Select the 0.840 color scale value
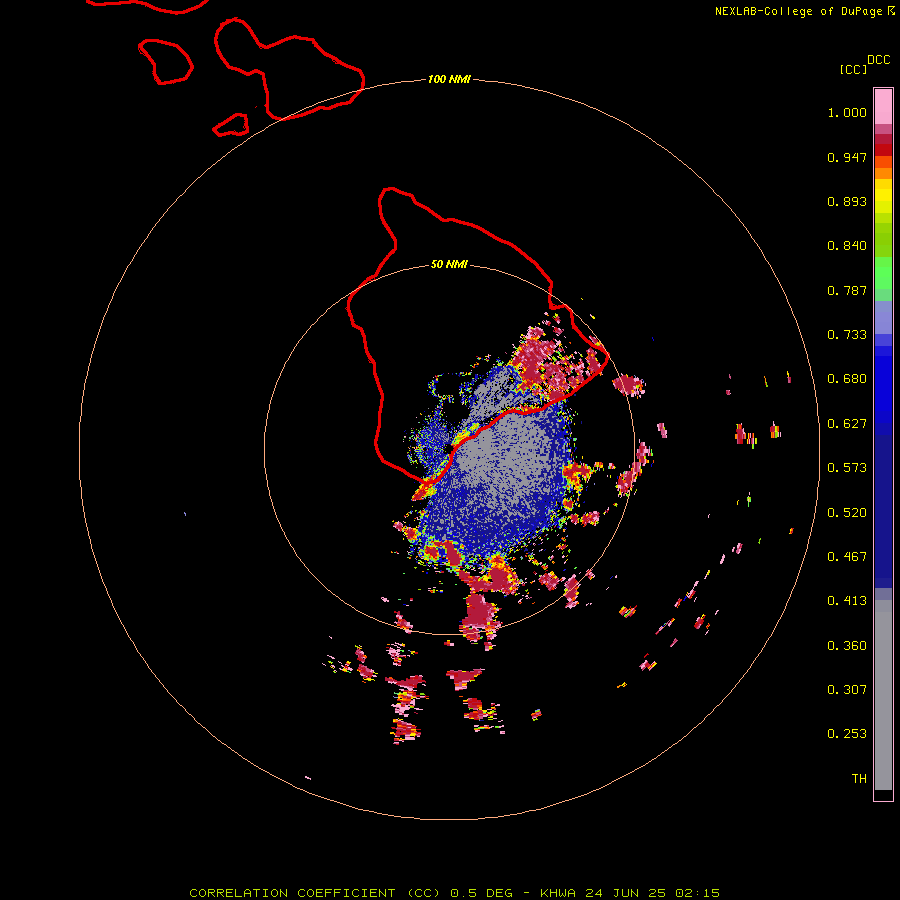 point(847,246)
